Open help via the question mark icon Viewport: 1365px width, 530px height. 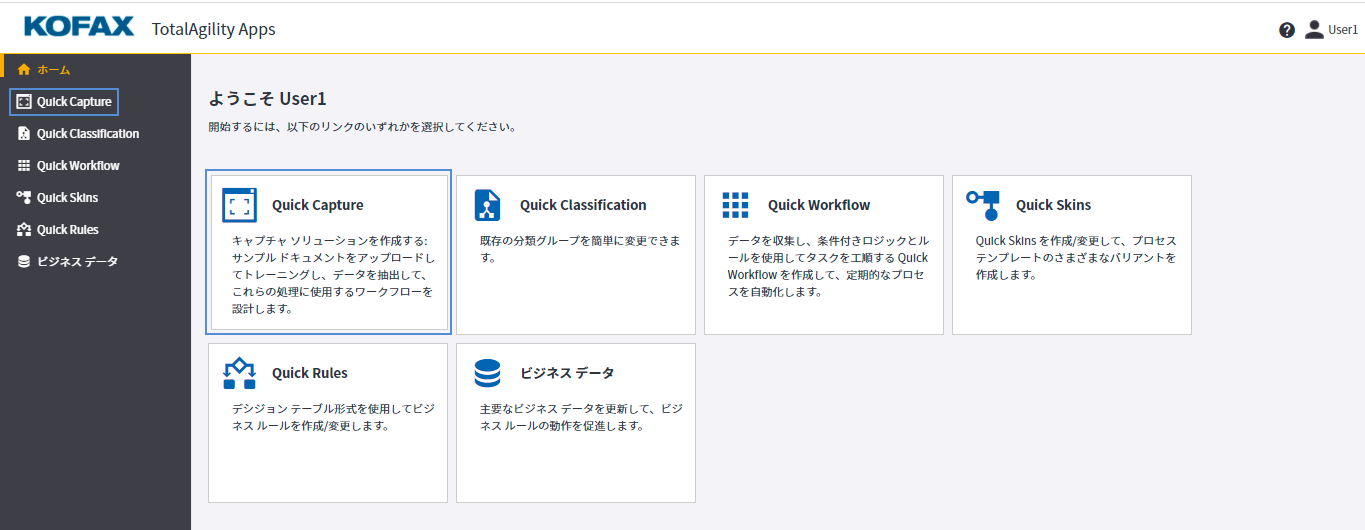(x=1287, y=30)
